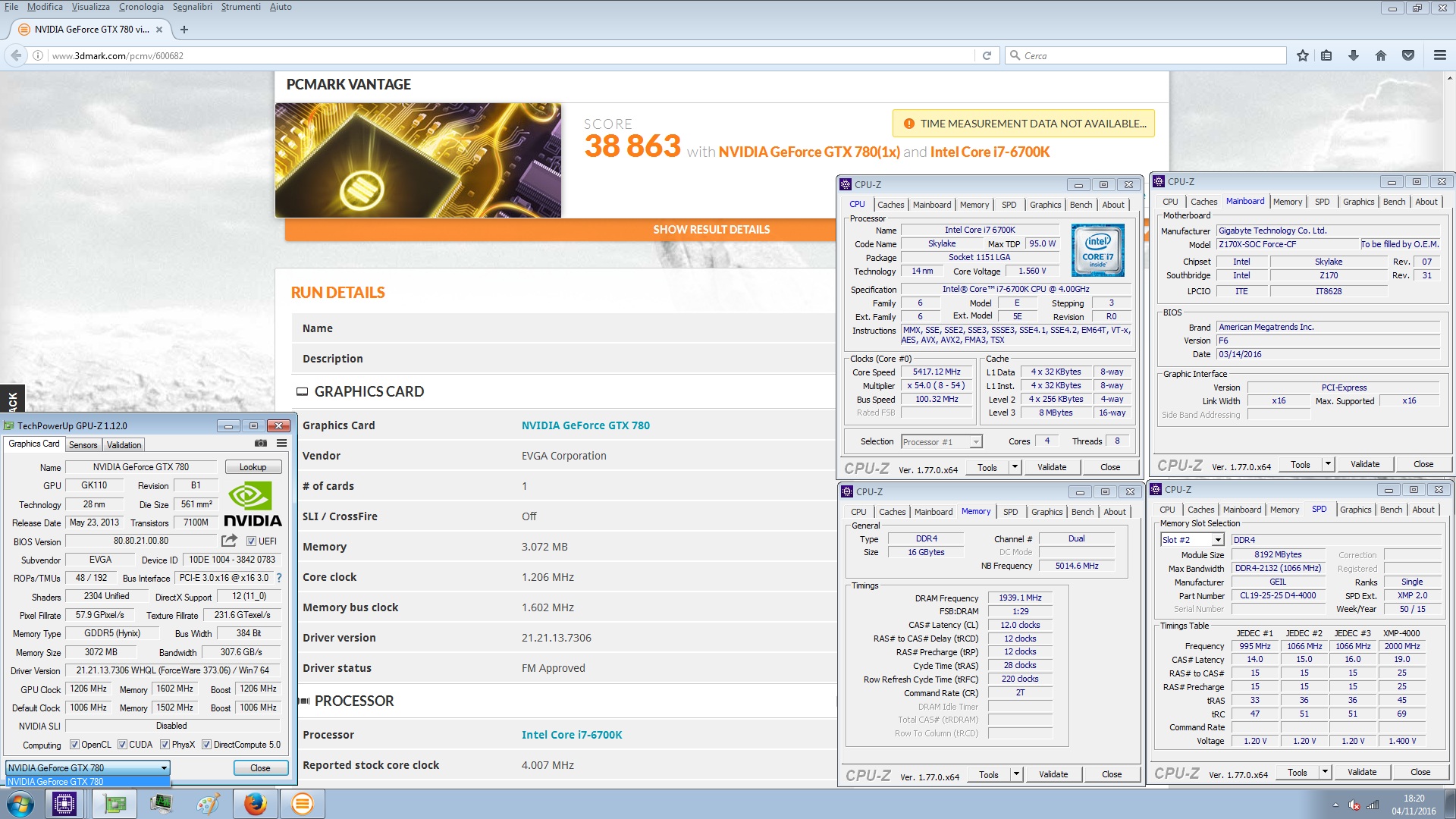
Task: Open the orange round taskbar application icon
Action: (x=302, y=804)
